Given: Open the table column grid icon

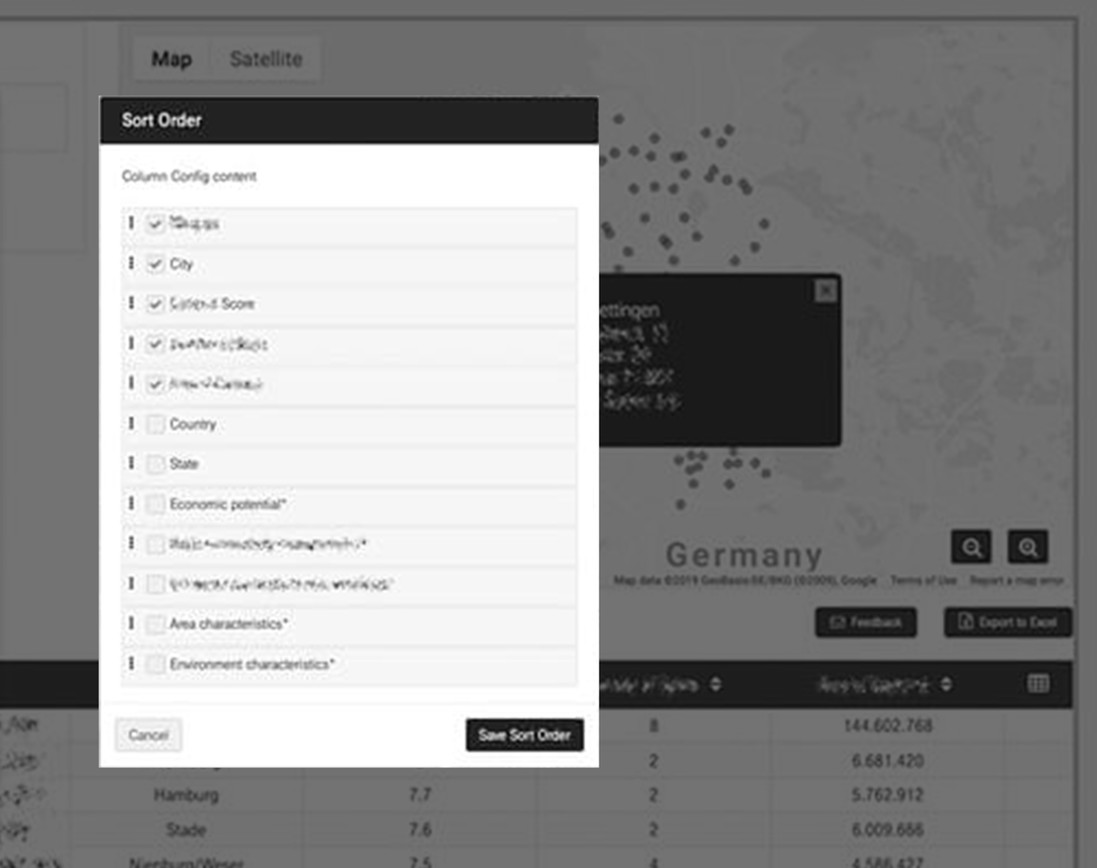Looking at the screenshot, I should pos(1038,684).
